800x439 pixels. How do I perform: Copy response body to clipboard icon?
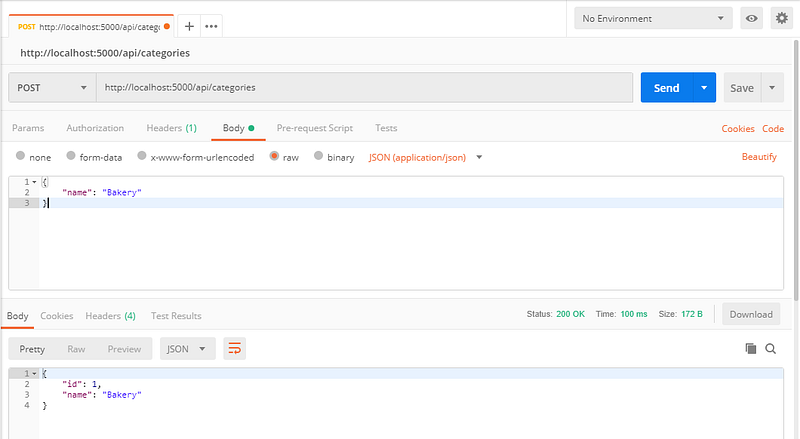tap(751, 349)
